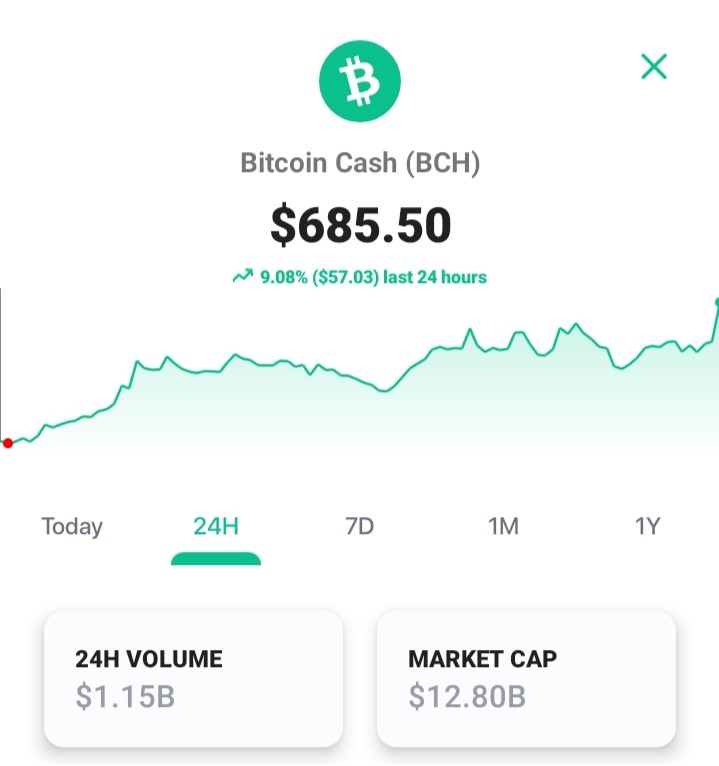The height and width of the screenshot is (766, 719).
Task: Switch chart to 1M range
Action: pos(503,527)
